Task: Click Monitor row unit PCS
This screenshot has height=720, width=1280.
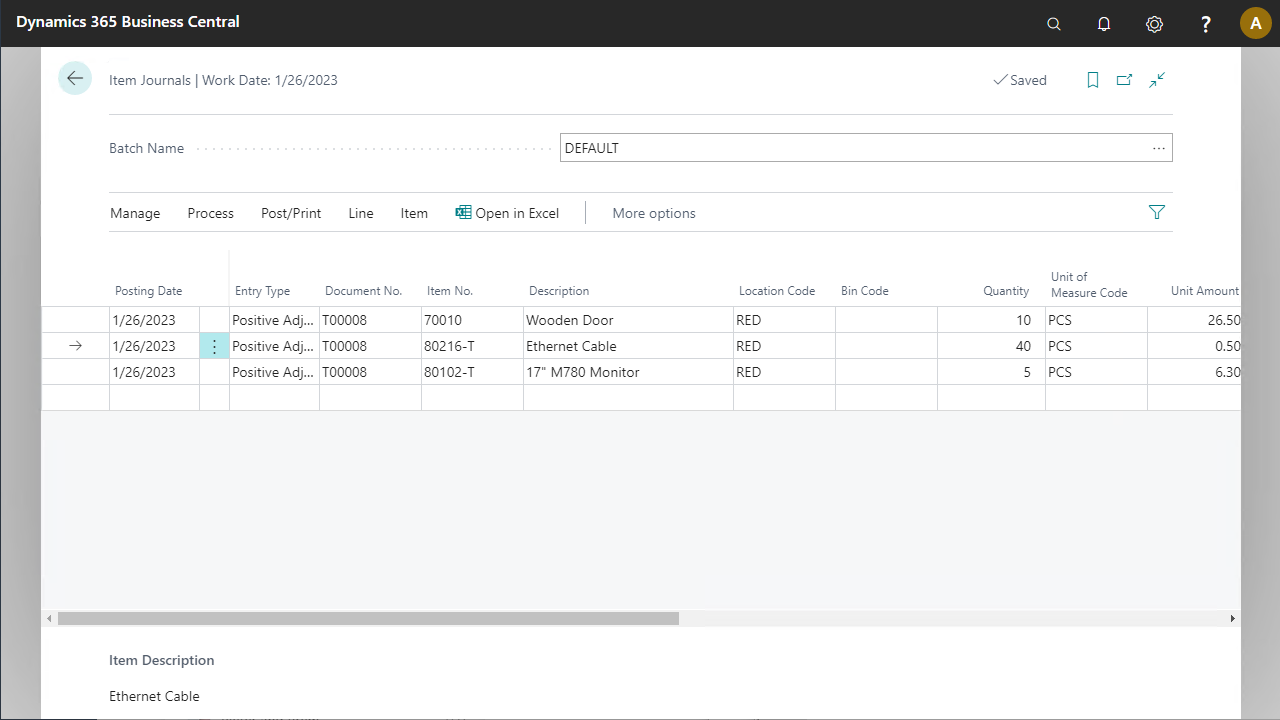Action: pos(1096,372)
